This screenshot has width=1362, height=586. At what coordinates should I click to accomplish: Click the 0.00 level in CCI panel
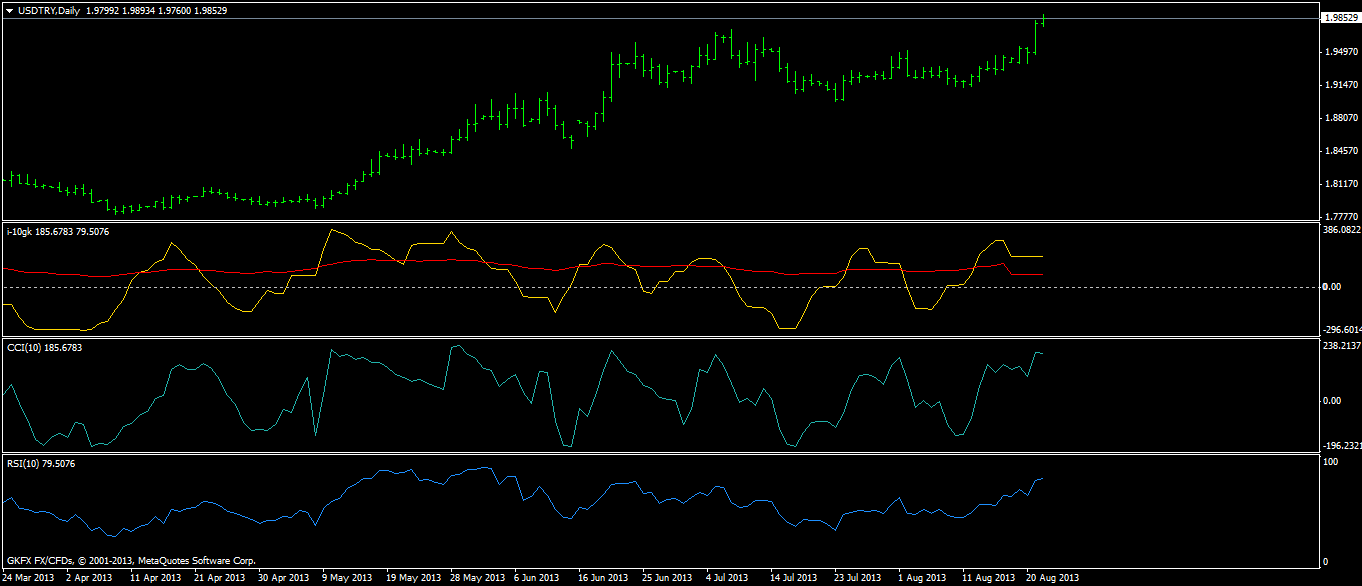coord(1332,401)
